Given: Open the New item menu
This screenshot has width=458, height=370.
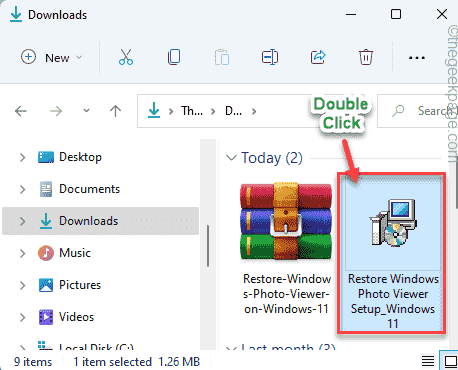Looking at the screenshot, I should click(x=52, y=57).
